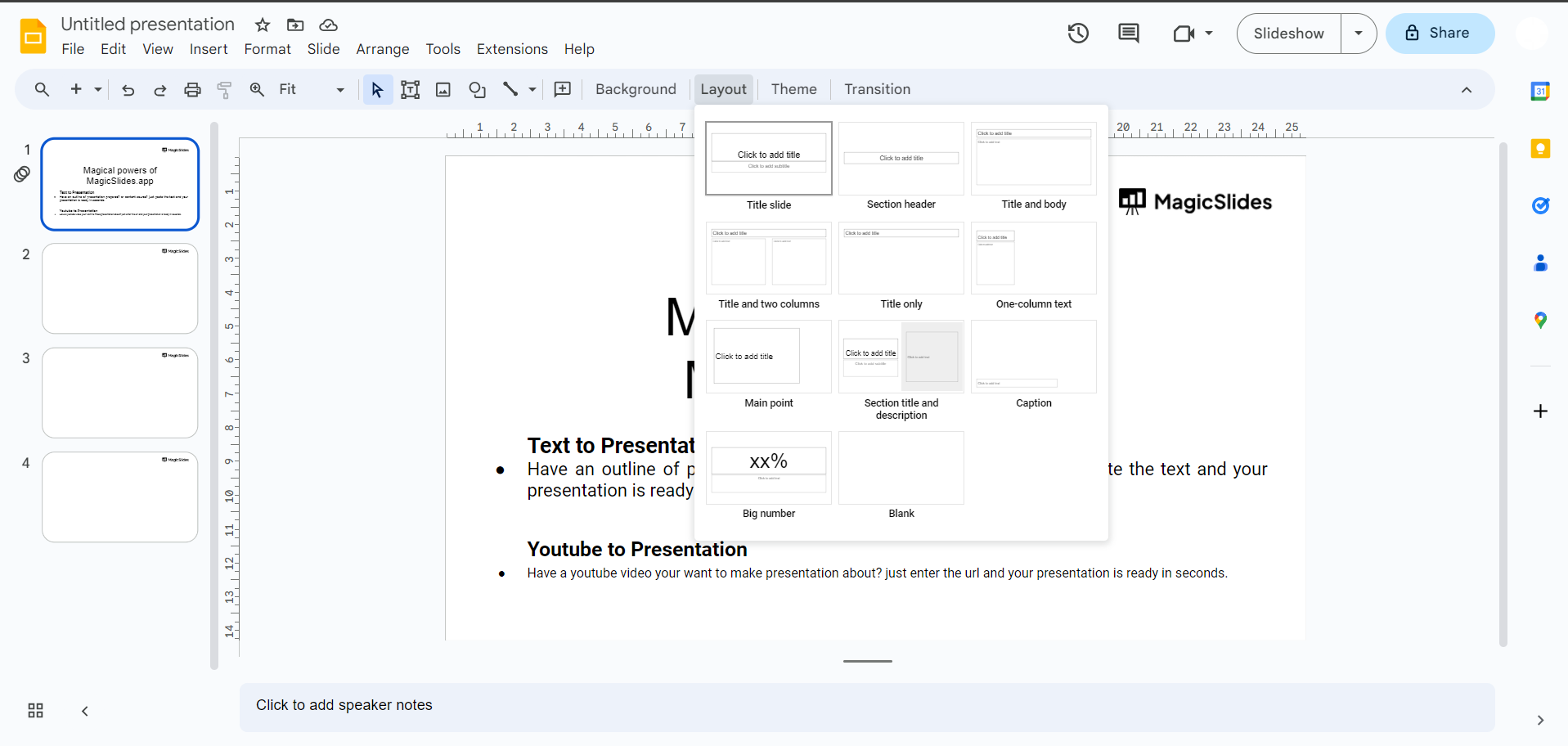Click the Undo arrow icon
The height and width of the screenshot is (746, 1568).
click(x=128, y=90)
